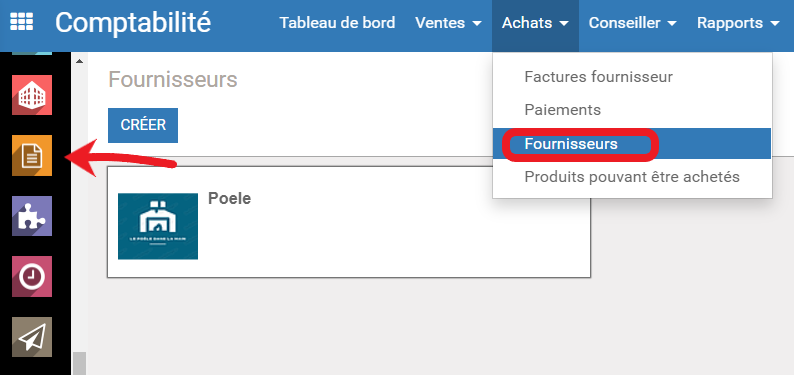Open the purple puzzle piece modules icon
The height and width of the screenshot is (375, 794).
coord(32,216)
